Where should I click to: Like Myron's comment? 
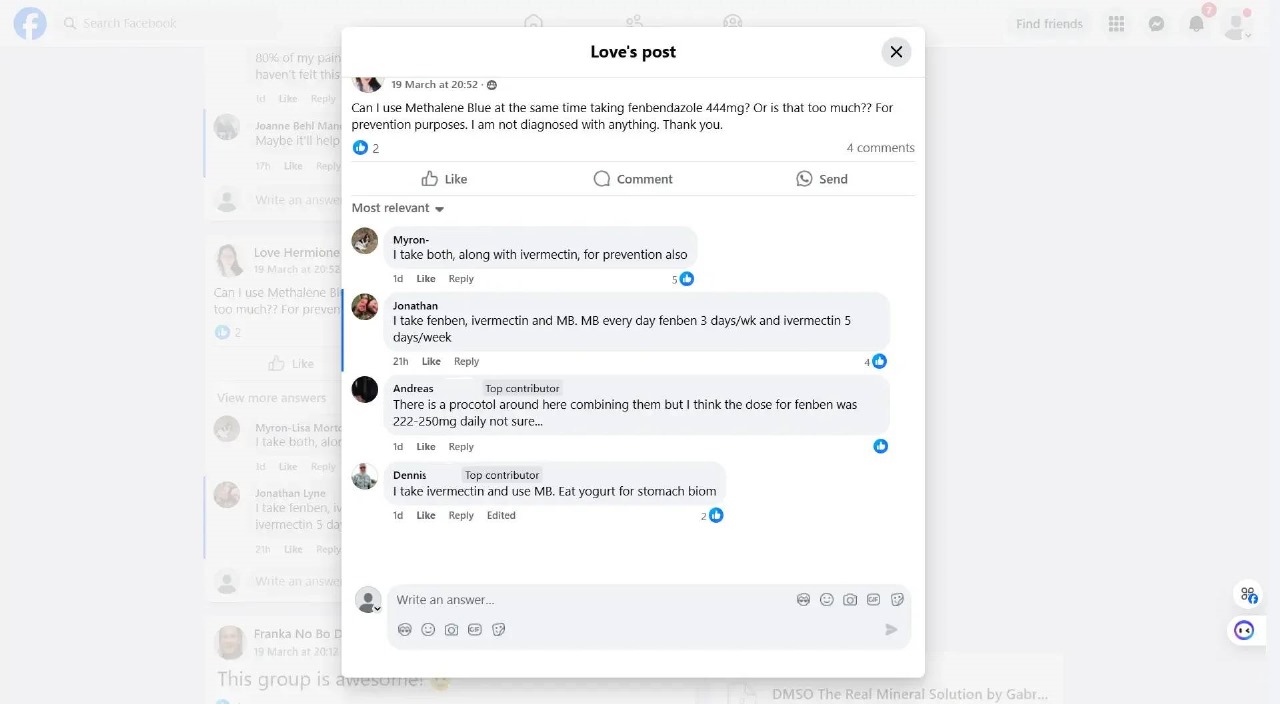426,279
